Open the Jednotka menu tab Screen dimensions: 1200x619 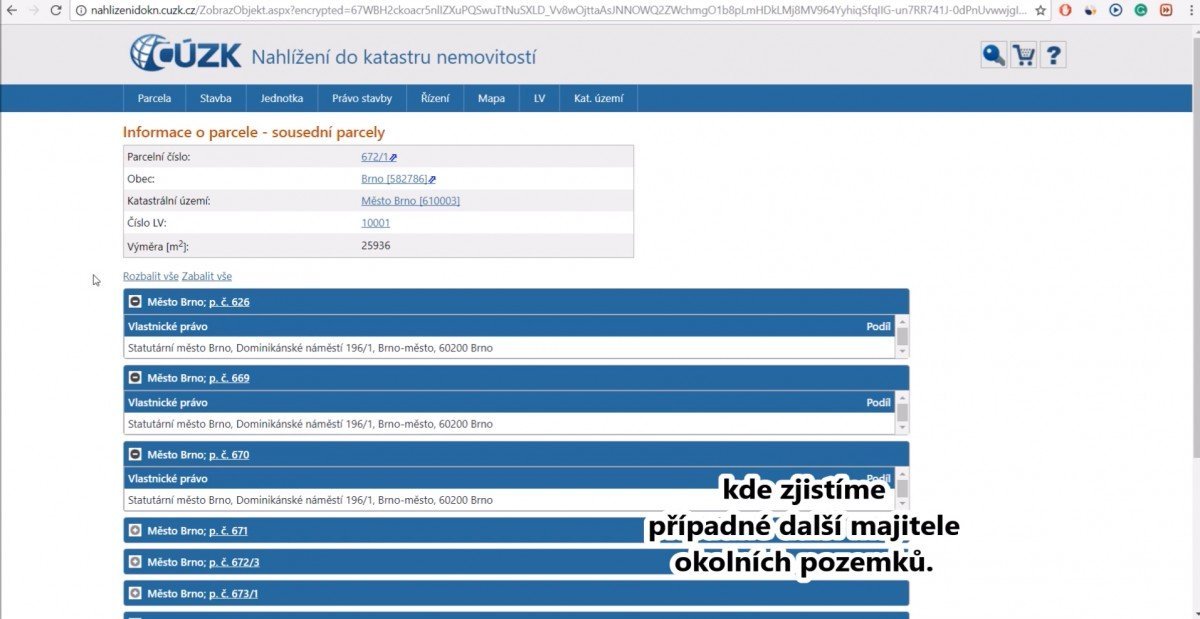282,98
